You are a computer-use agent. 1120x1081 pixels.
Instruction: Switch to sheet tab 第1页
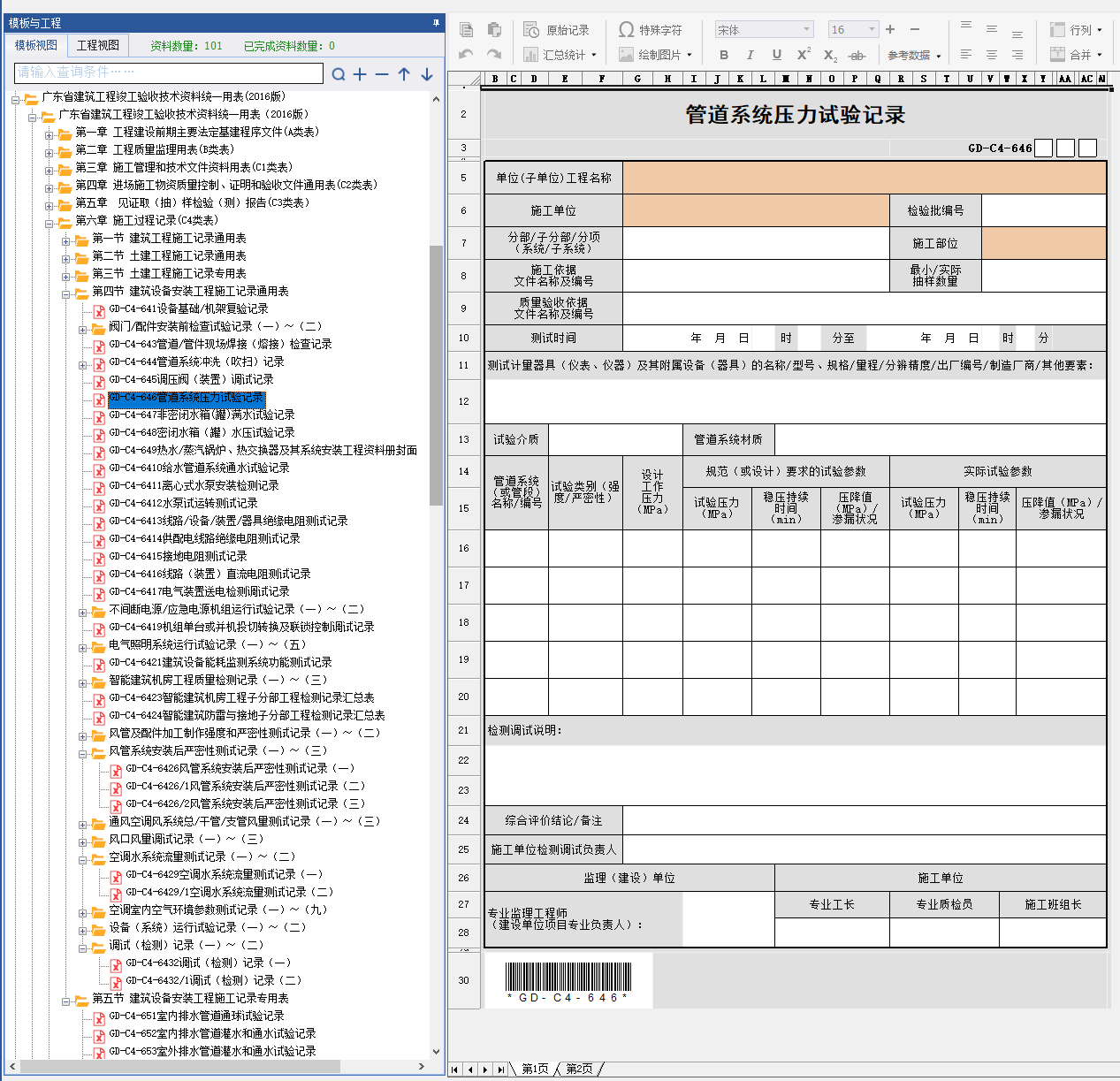(x=535, y=1070)
